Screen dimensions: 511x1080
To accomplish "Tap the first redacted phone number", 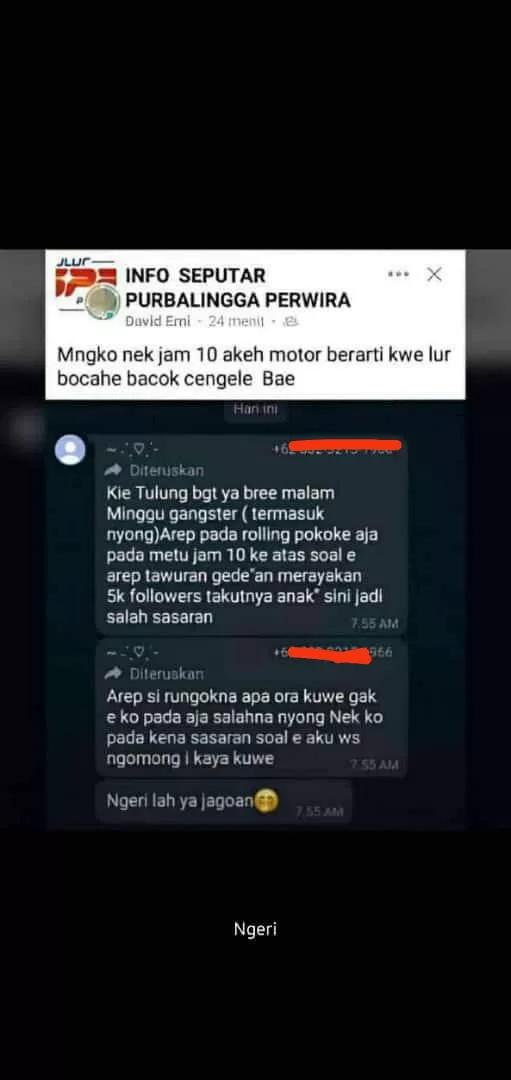I will [x=337, y=448].
